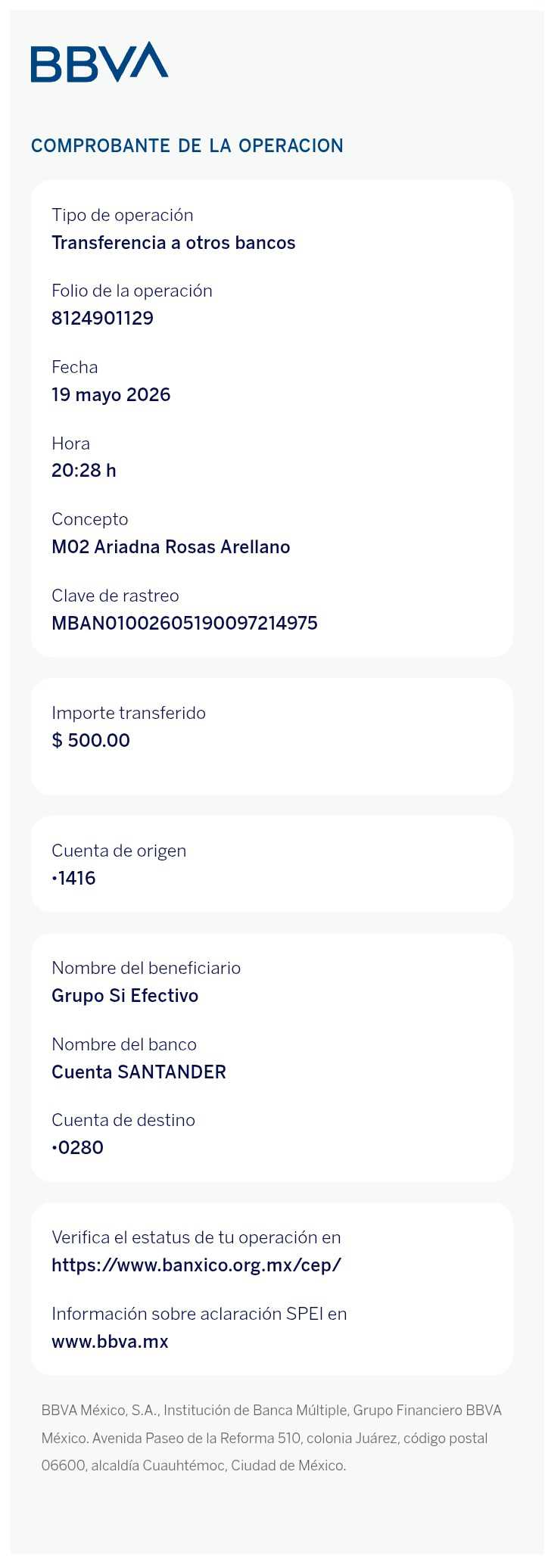The width and height of the screenshot is (545, 1568).
Task: Click the Información sobre aclaración SPEI text
Action: pos(199,1314)
